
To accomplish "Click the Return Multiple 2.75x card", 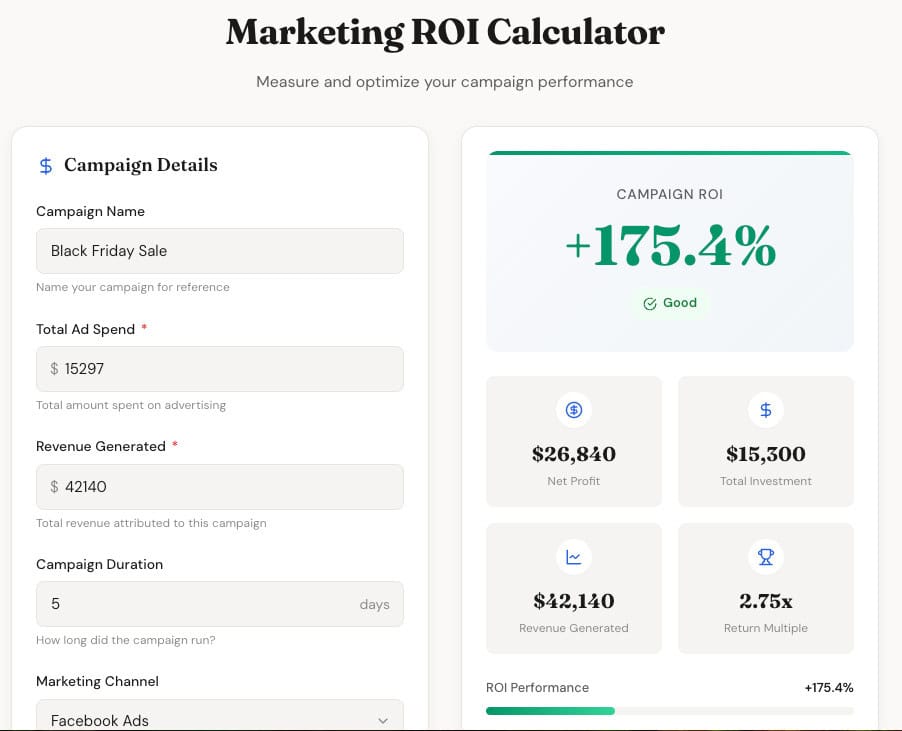I will pos(765,588).
